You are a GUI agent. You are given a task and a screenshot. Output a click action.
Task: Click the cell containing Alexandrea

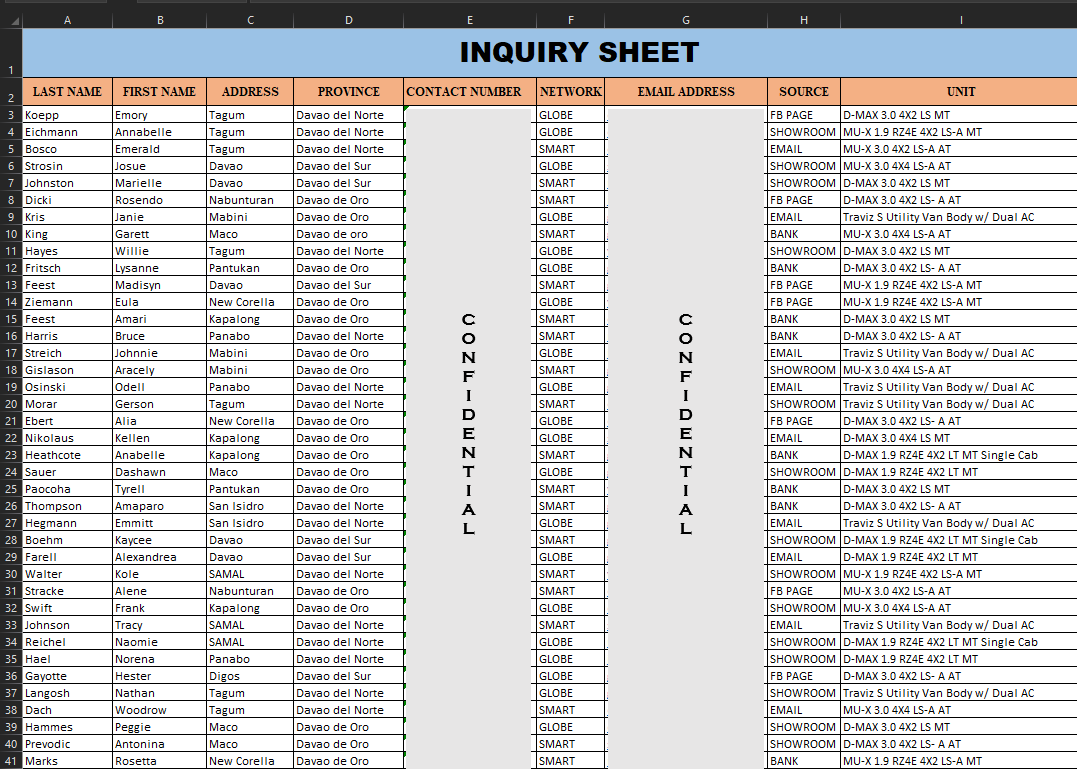click(159, 557)
